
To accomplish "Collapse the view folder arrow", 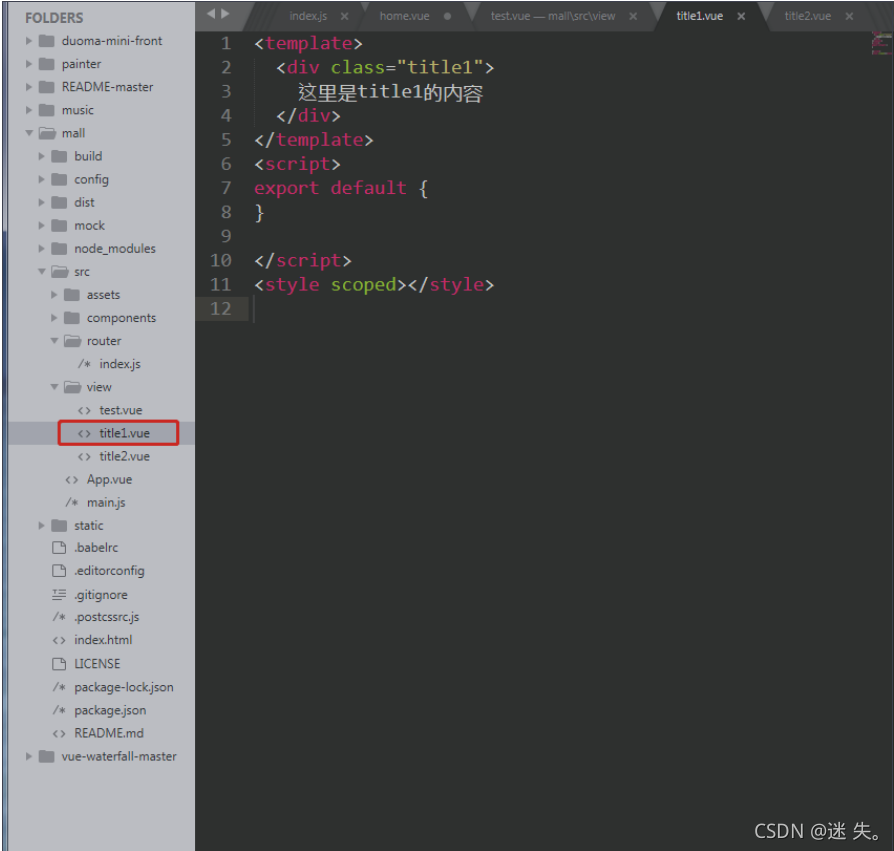I will (54, 387).
